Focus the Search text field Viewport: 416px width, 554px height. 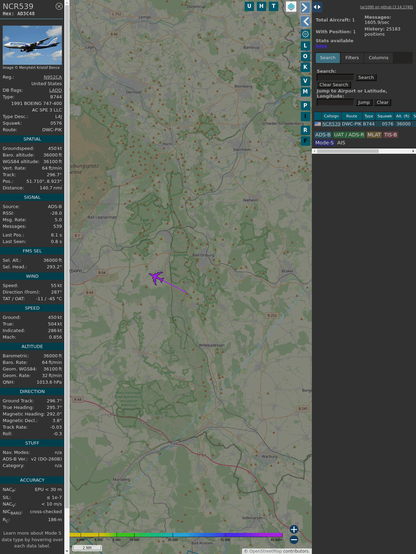(x=335, y=77)
